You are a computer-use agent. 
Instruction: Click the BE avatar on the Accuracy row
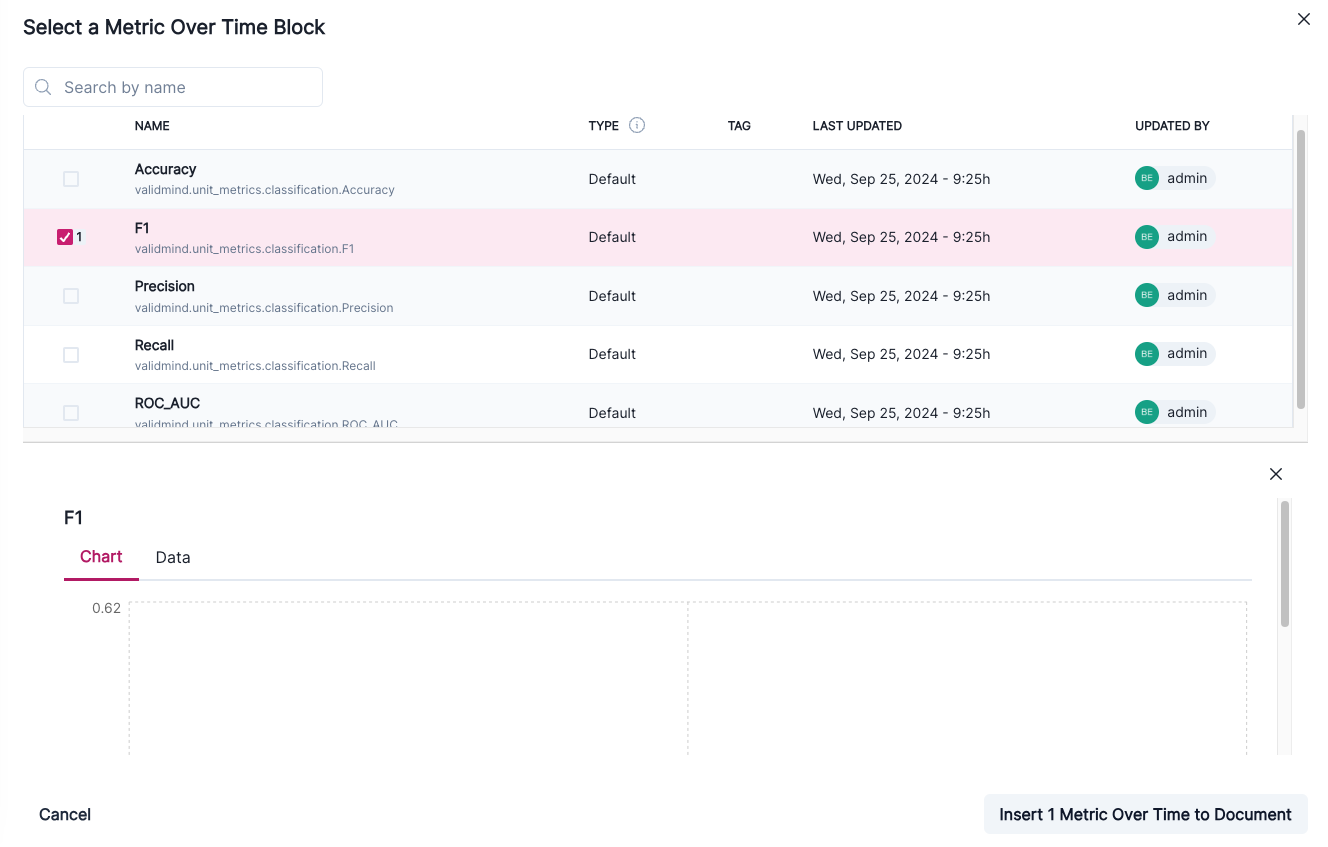pos(1146,178)
